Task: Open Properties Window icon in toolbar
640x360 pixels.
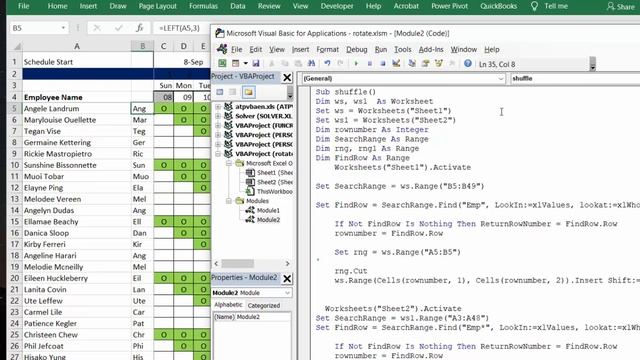Action: tap(425, 63)
